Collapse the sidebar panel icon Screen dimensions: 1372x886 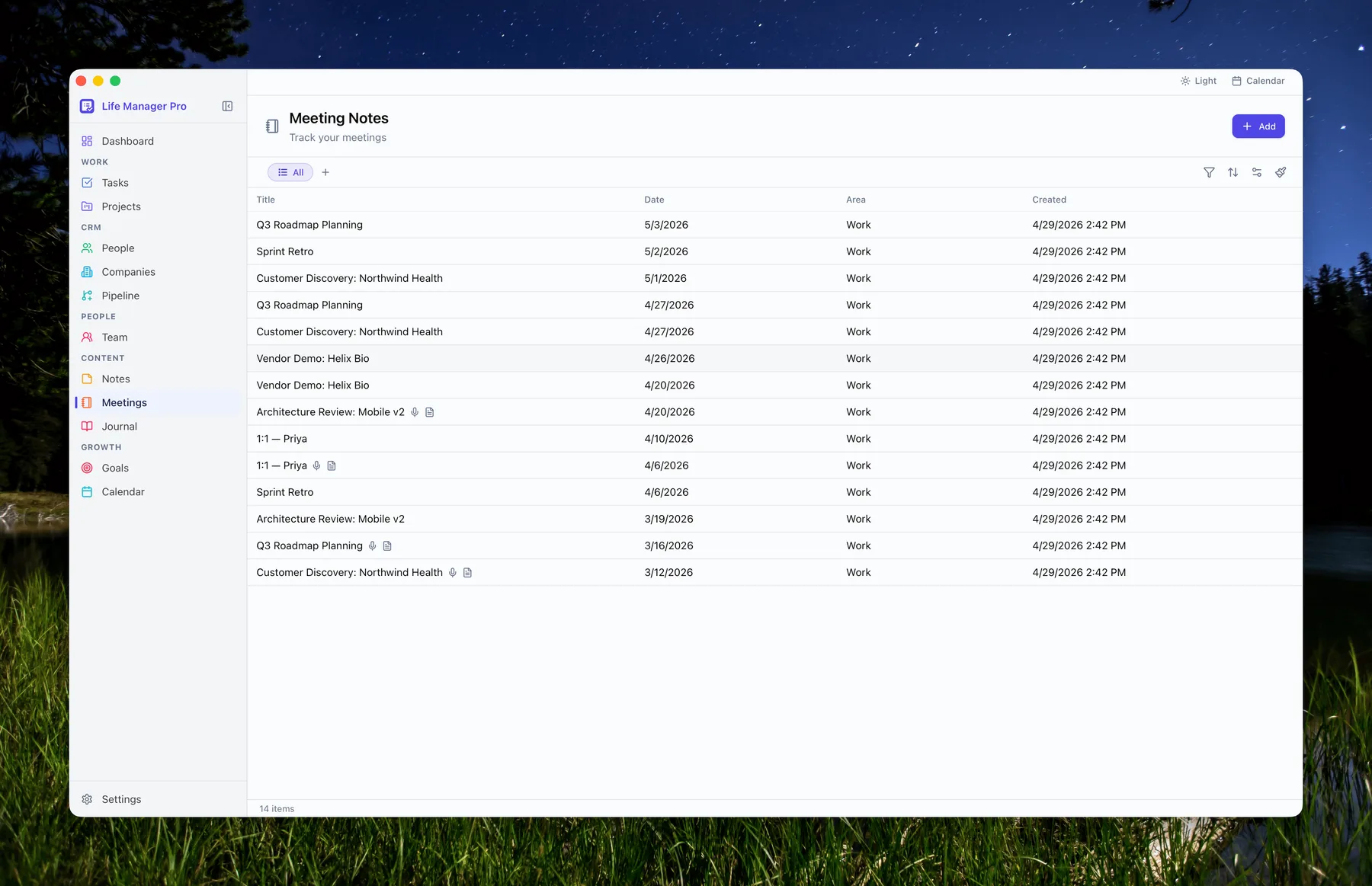227,106
